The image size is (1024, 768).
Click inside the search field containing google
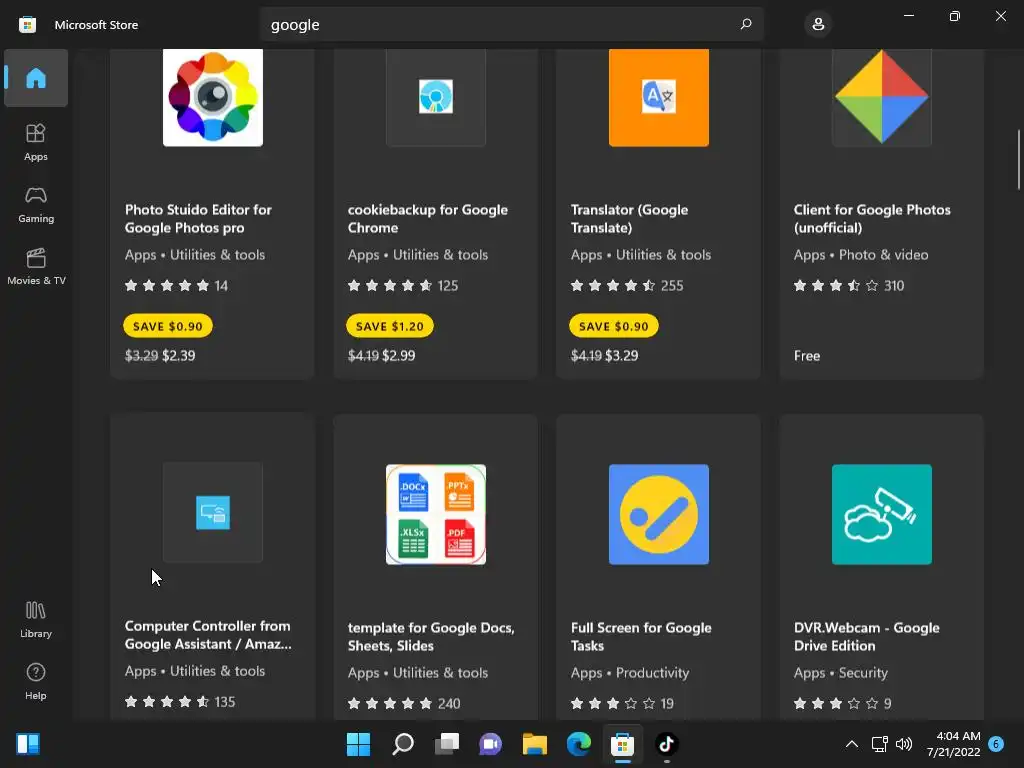[x=511, y=24]
